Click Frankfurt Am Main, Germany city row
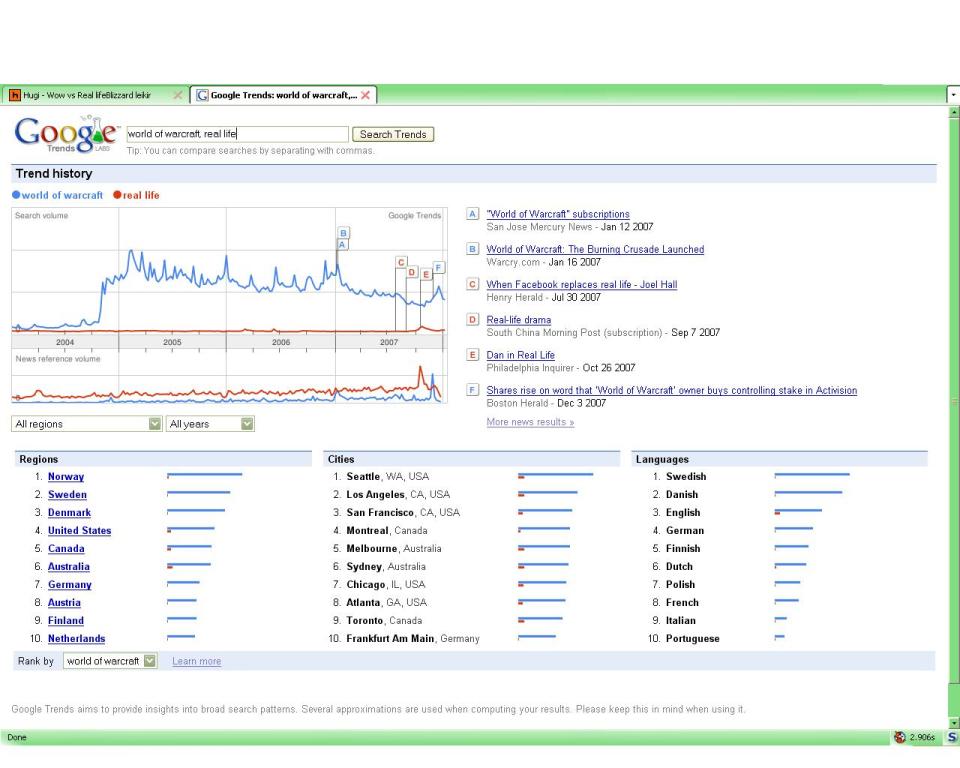960x768 pixels. point(413,638)
